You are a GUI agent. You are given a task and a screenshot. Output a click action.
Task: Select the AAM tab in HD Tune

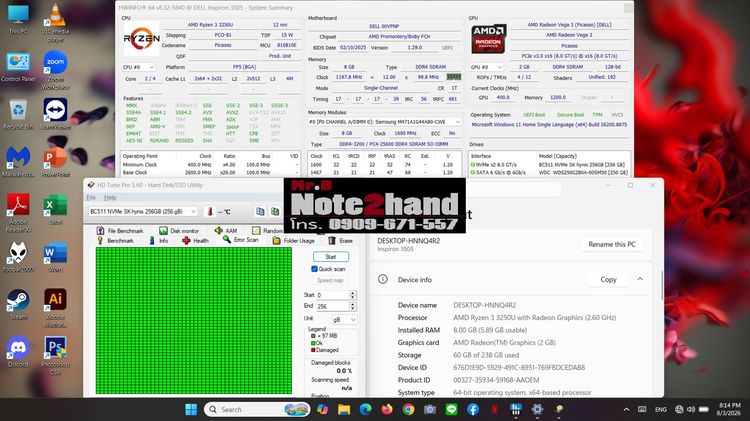pyautogui.click(x=226, y=231)
